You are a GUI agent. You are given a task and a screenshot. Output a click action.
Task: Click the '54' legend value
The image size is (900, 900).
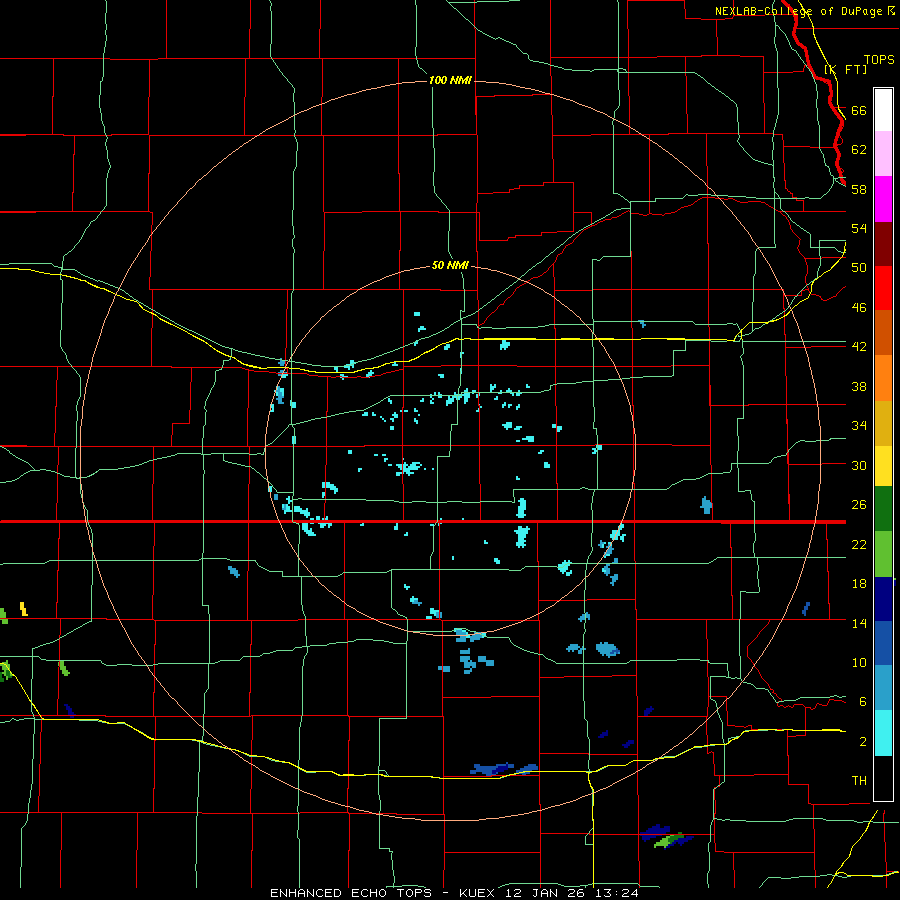859,228
